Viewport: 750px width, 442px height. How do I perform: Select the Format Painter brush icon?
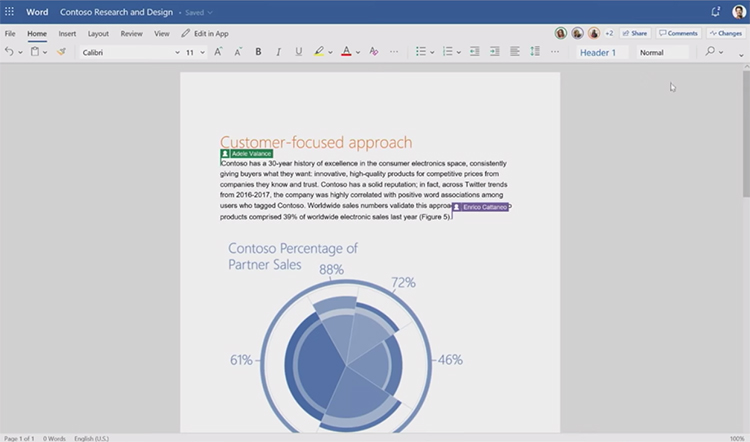61,52
